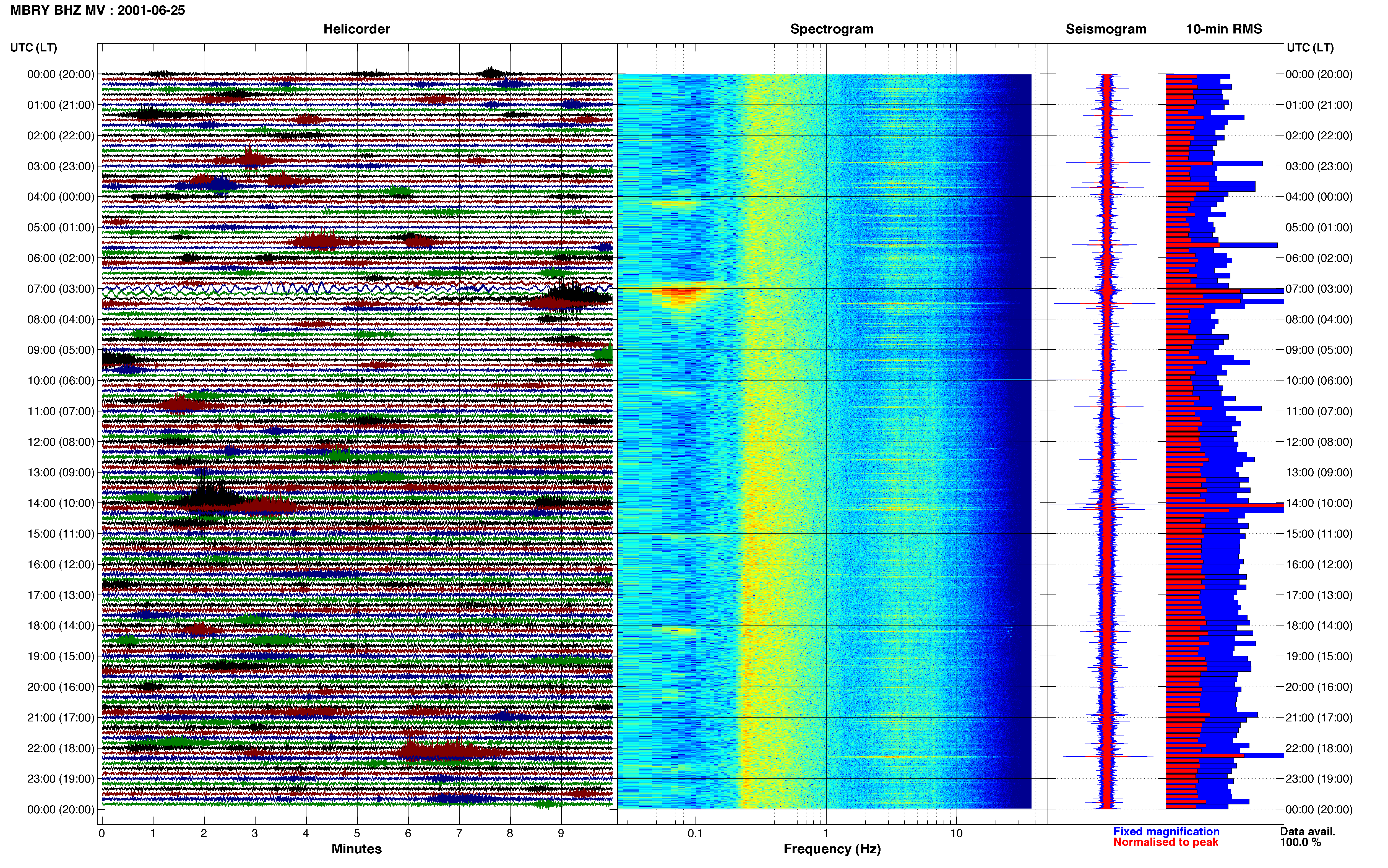Click the '0.1' frequency tick label
The image size is (1388, 868).
(695, 833)
